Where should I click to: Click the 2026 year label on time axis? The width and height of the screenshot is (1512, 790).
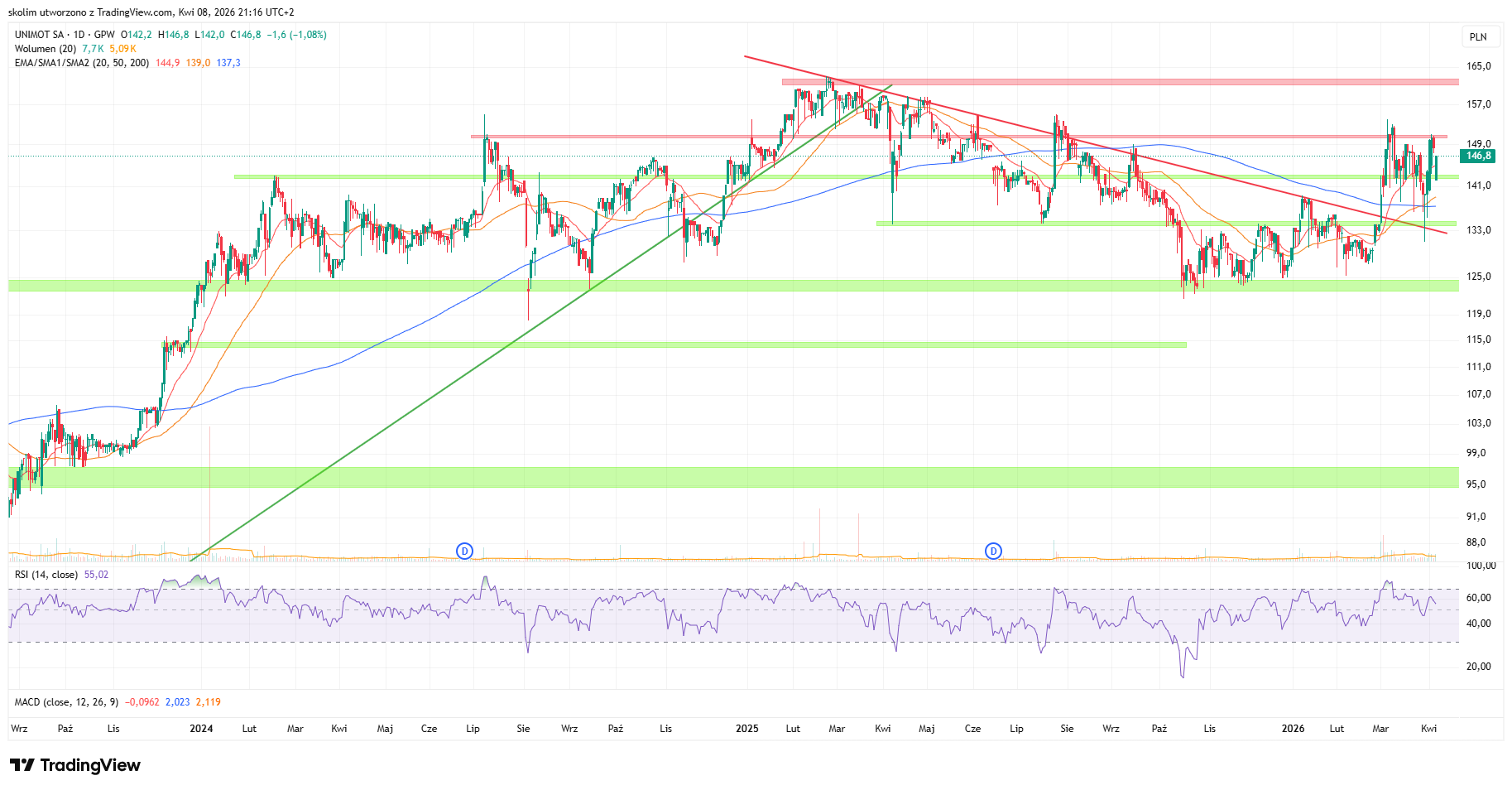point(1293,729)
